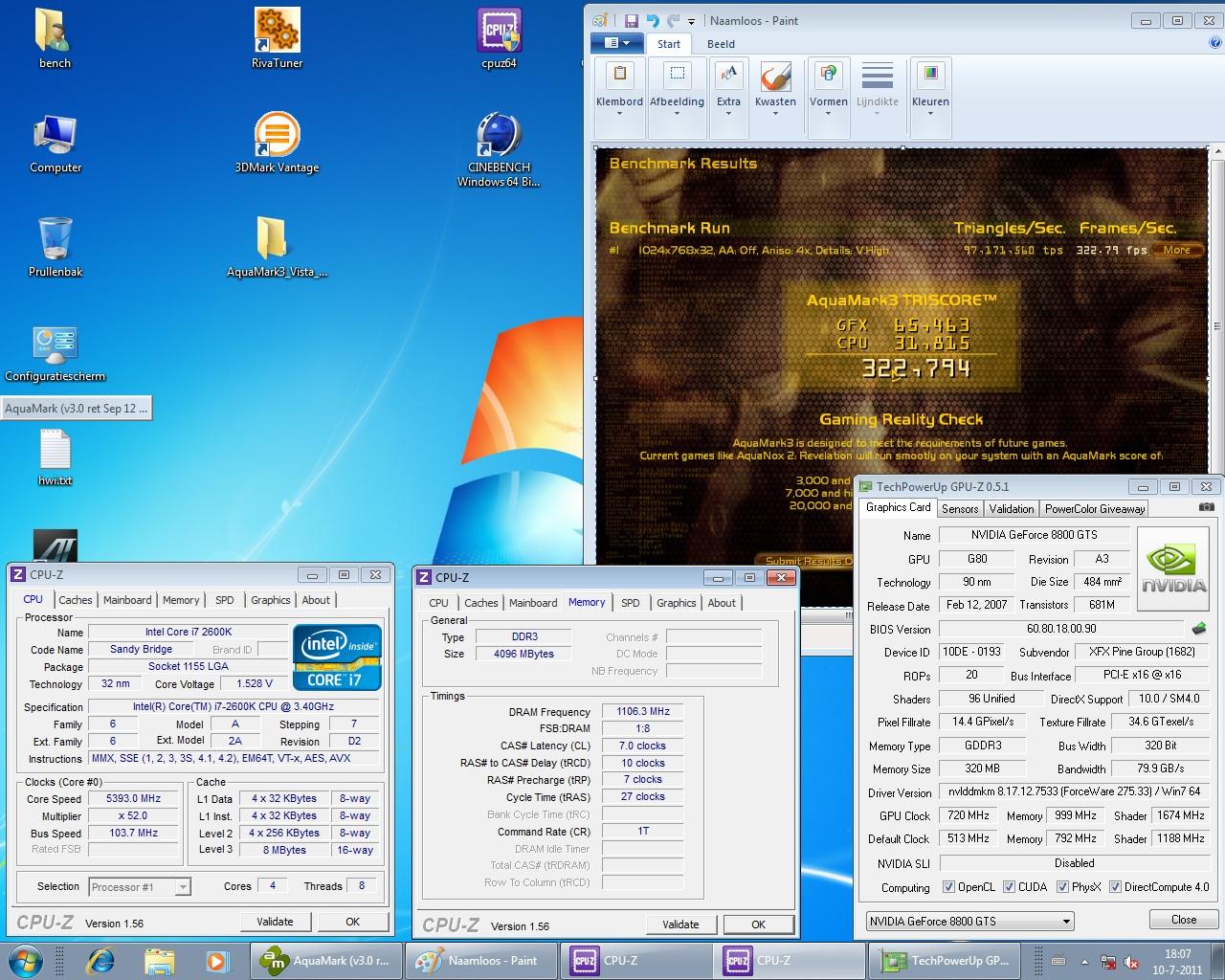Open the hwi.txt file on desktop

[55, 457]
